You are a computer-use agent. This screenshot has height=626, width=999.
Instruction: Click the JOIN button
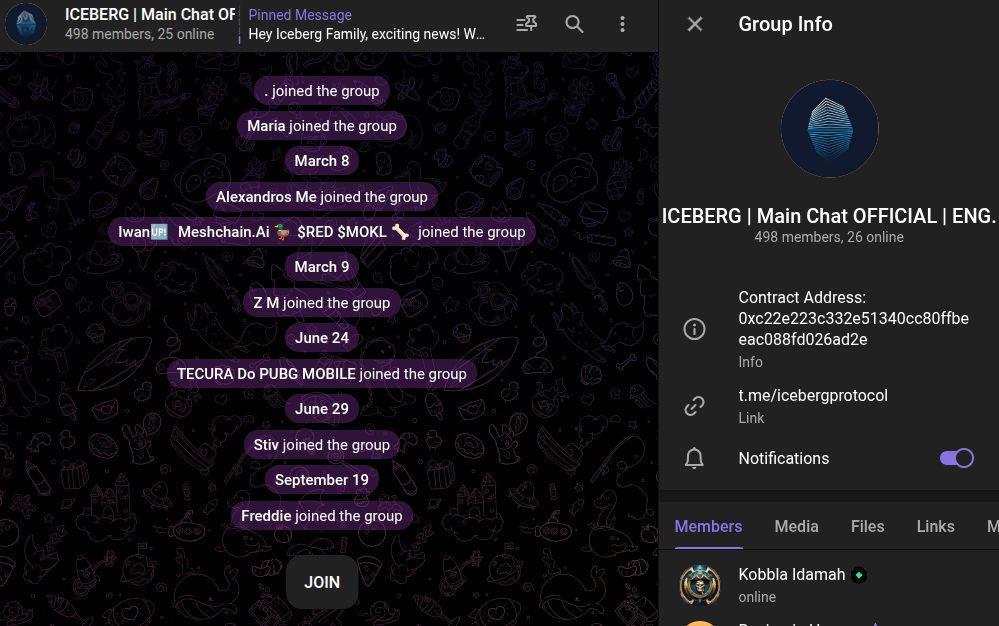click(322, 582)
